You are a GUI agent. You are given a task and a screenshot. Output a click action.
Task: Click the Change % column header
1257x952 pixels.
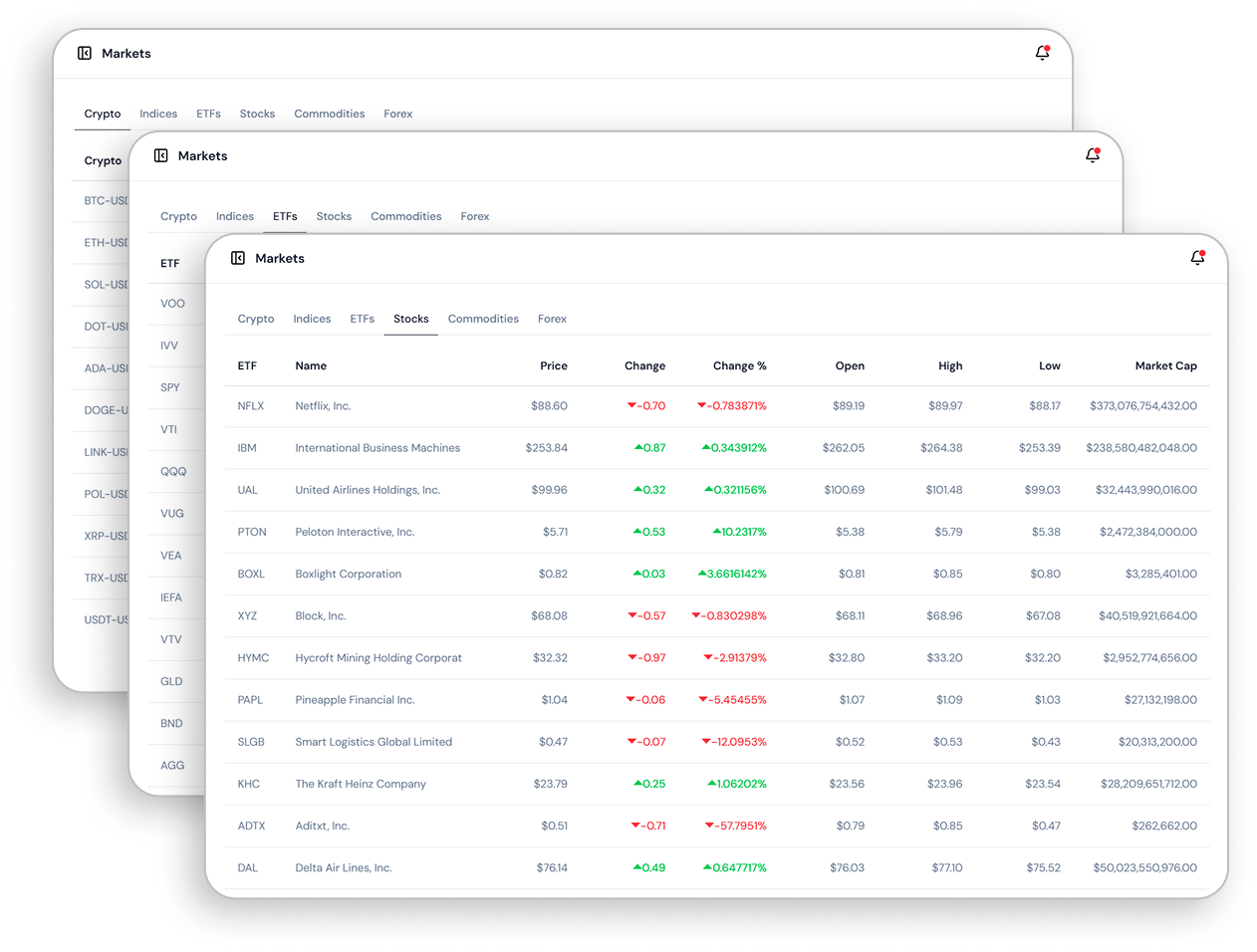pos(740,365)
